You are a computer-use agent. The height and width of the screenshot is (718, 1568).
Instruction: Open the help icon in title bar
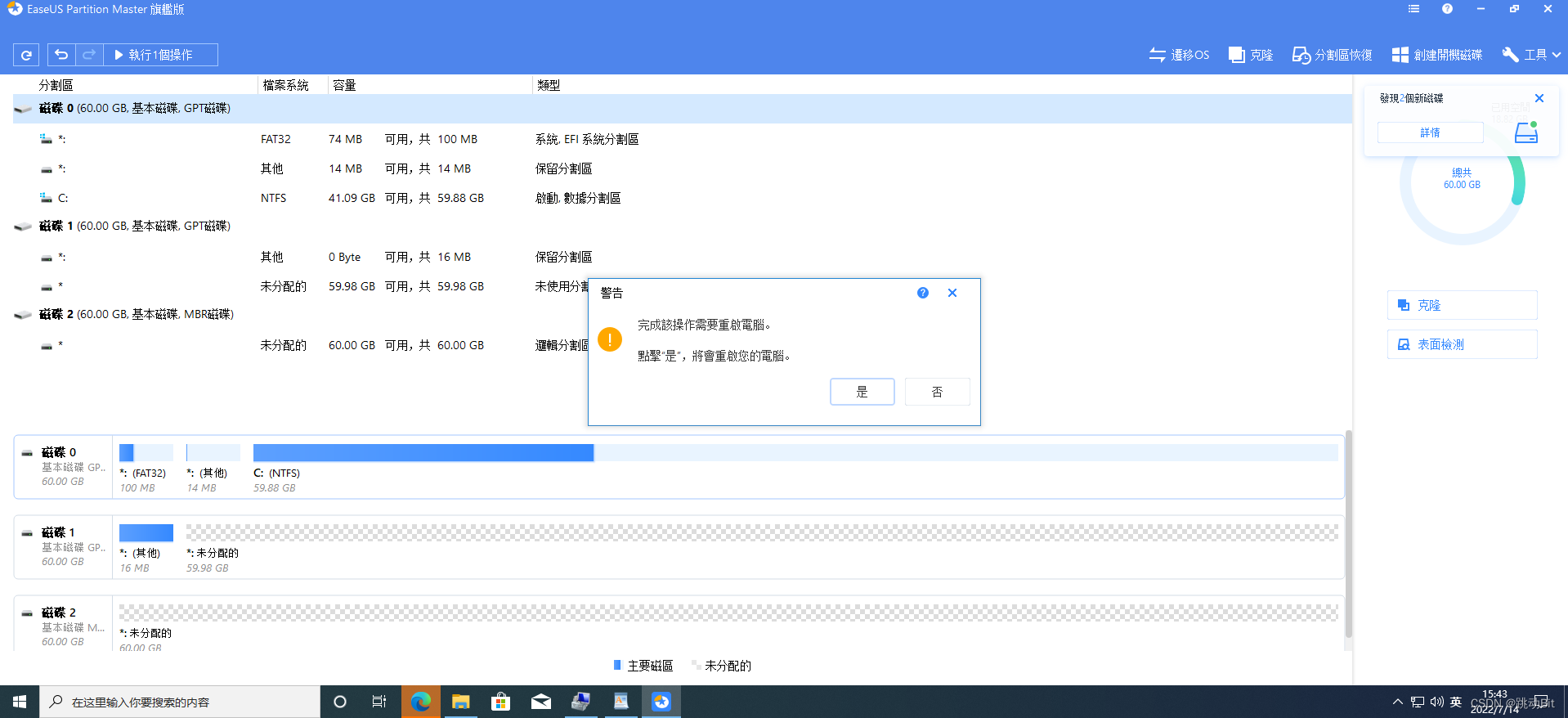1447,9
